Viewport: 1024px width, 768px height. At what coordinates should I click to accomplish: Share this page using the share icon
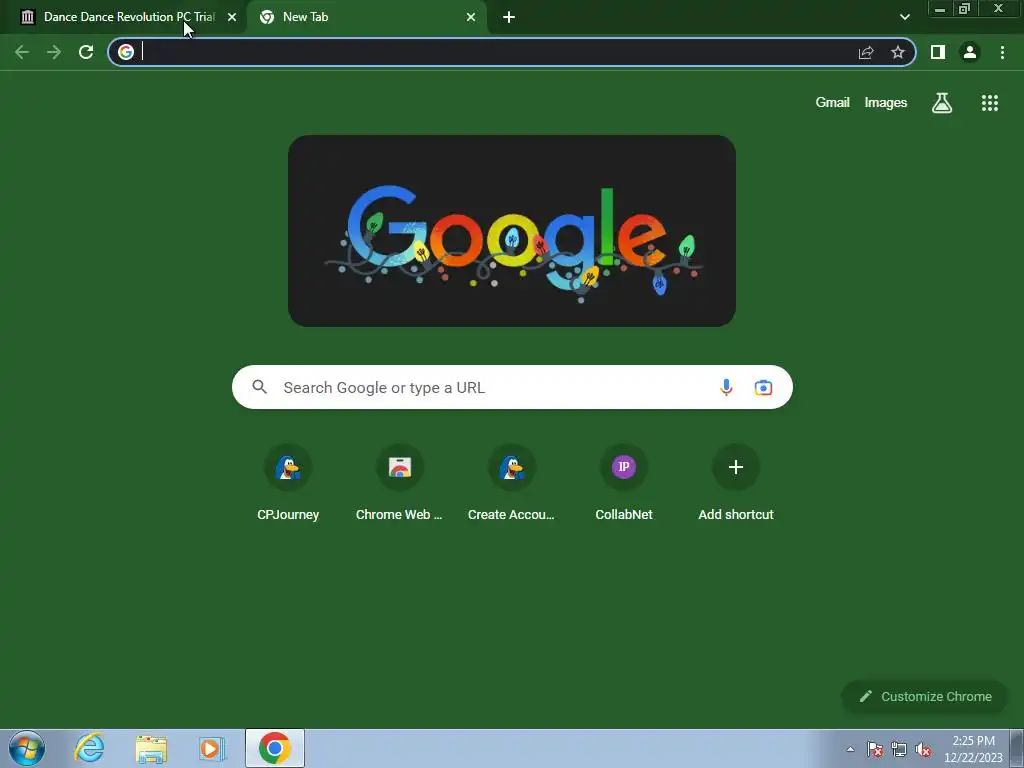(x=866, y=52)
